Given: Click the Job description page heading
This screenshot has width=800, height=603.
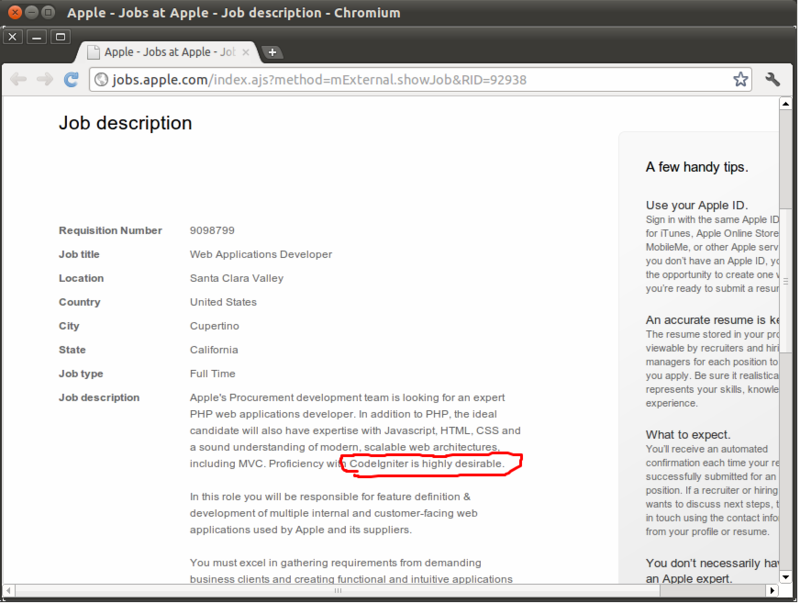Looking at the screenshot, I should coord(126,123).
